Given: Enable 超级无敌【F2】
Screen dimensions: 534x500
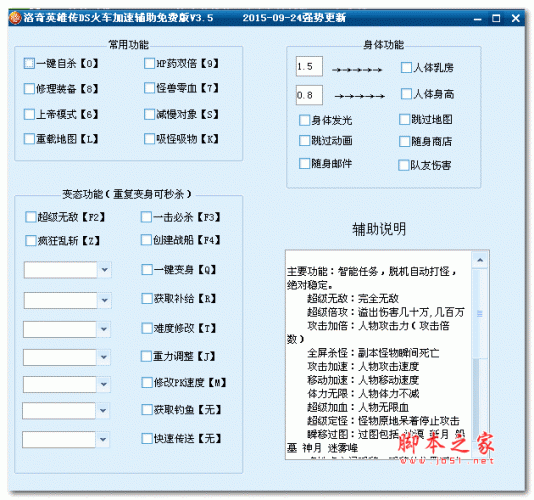Looking at the screenshot, I should pyautogui.click(x=31, y=217).
